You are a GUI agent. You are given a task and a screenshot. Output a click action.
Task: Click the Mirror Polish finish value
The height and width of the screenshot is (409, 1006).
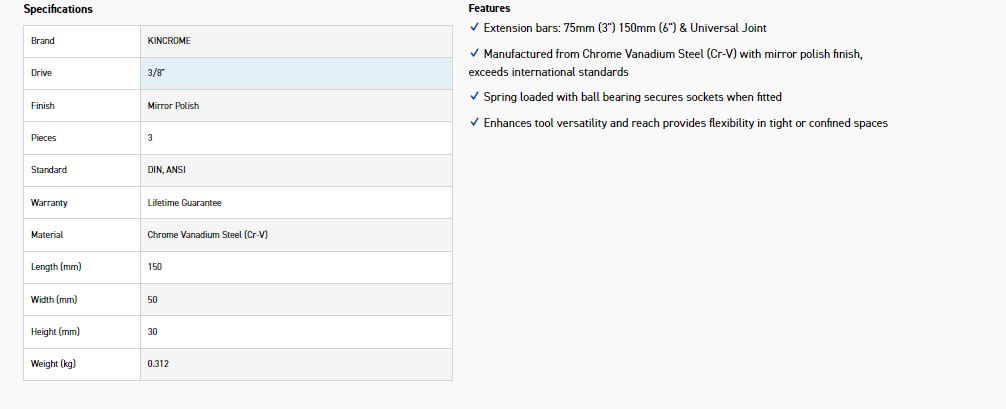[x=173, y=106]
